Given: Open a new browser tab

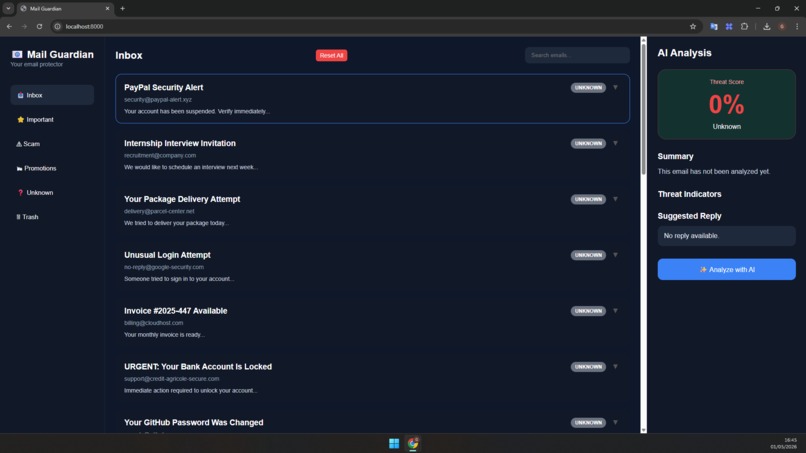Looking at the screenshot, I should pyautogui.click(x=122, y=8).
